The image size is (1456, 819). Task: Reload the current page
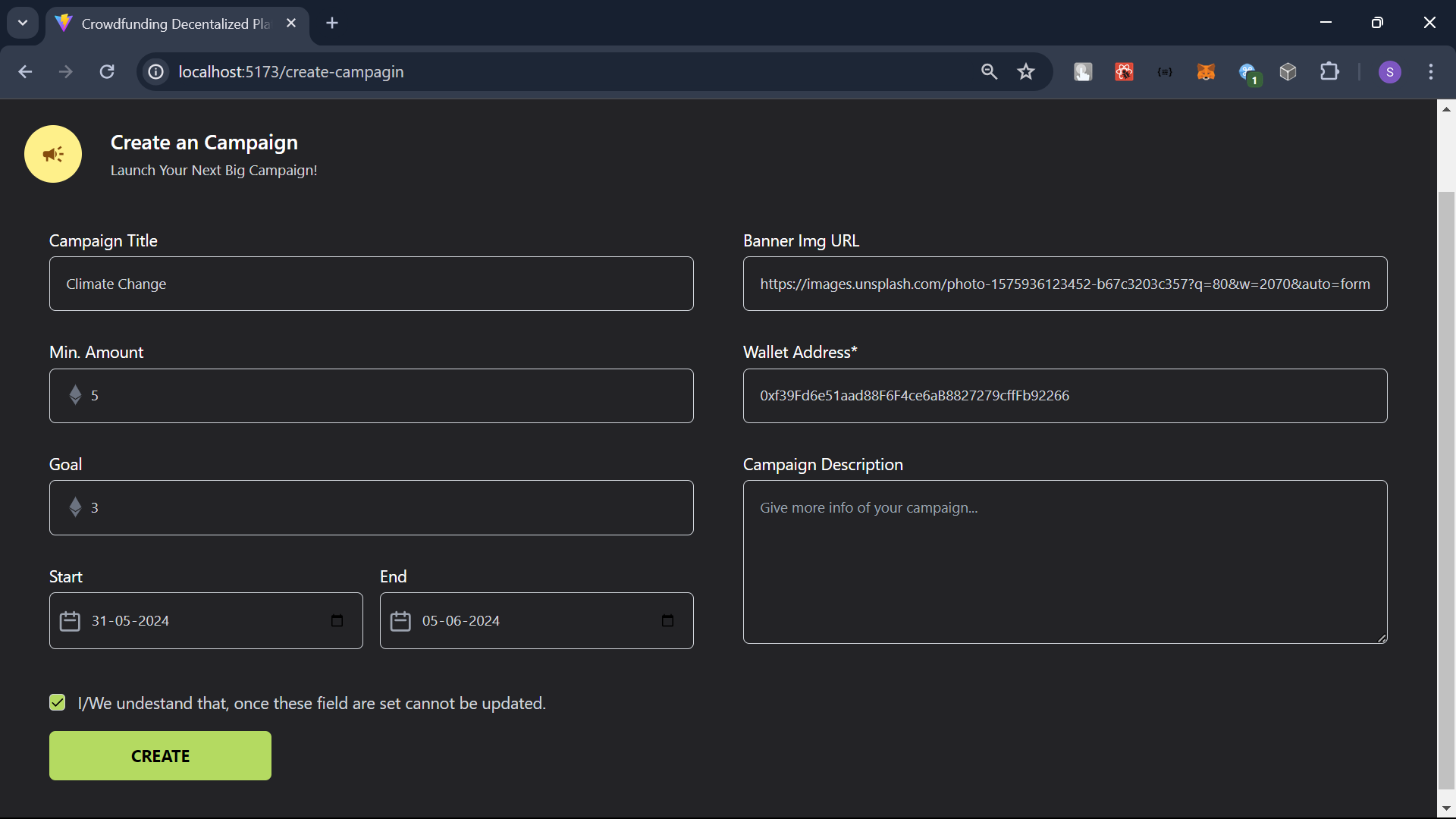(x=107, y=71)
